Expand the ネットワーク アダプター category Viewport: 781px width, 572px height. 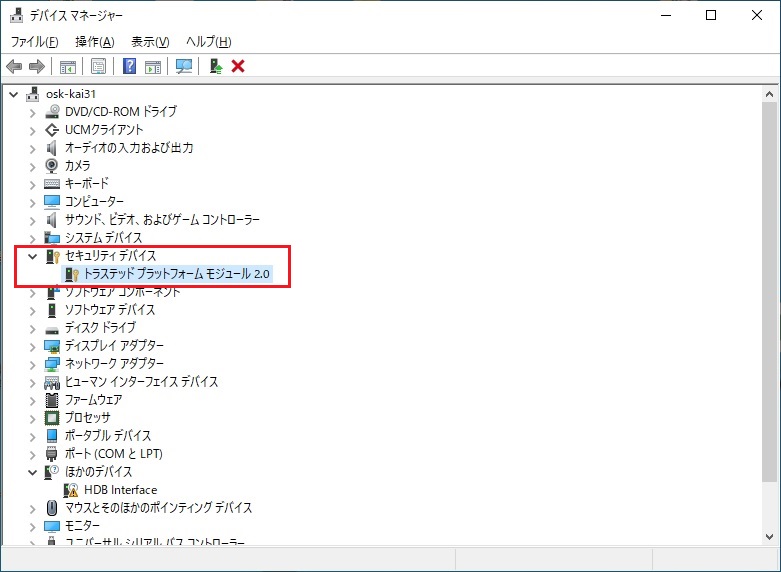pyautogui.click(x=33, y=364)
